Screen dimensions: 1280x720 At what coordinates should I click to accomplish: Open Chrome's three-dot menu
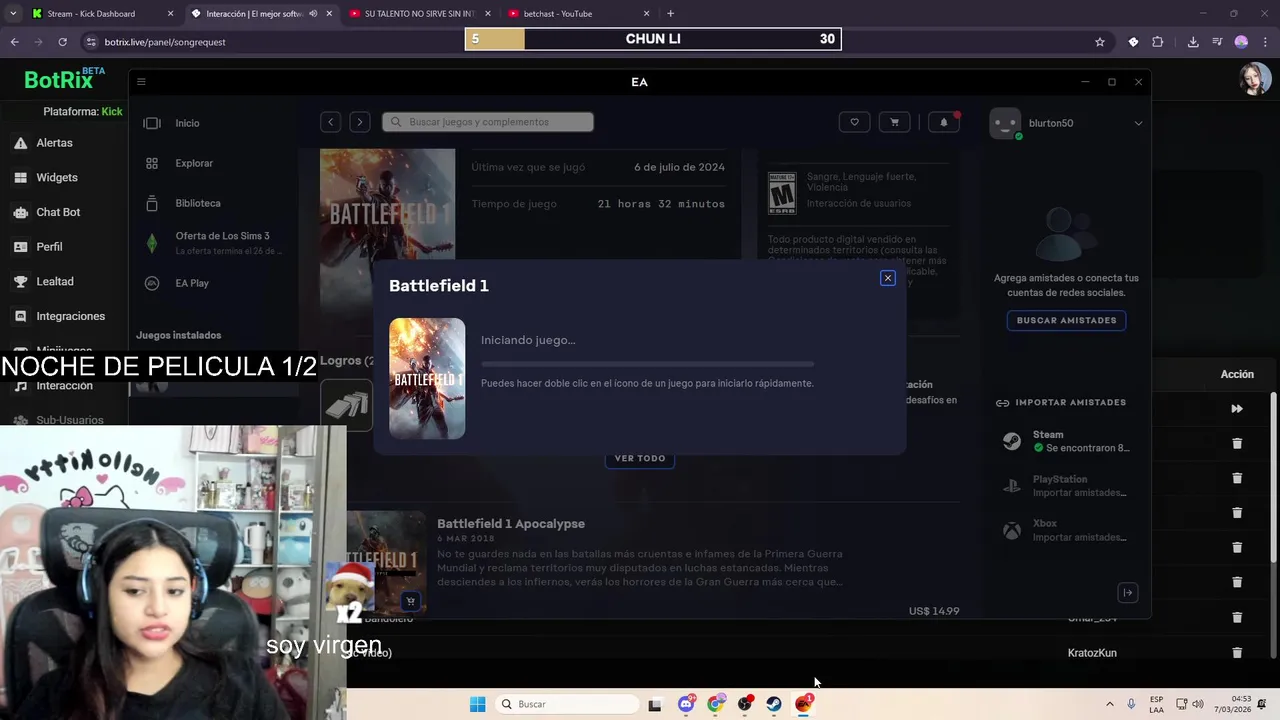[1265, 42]
